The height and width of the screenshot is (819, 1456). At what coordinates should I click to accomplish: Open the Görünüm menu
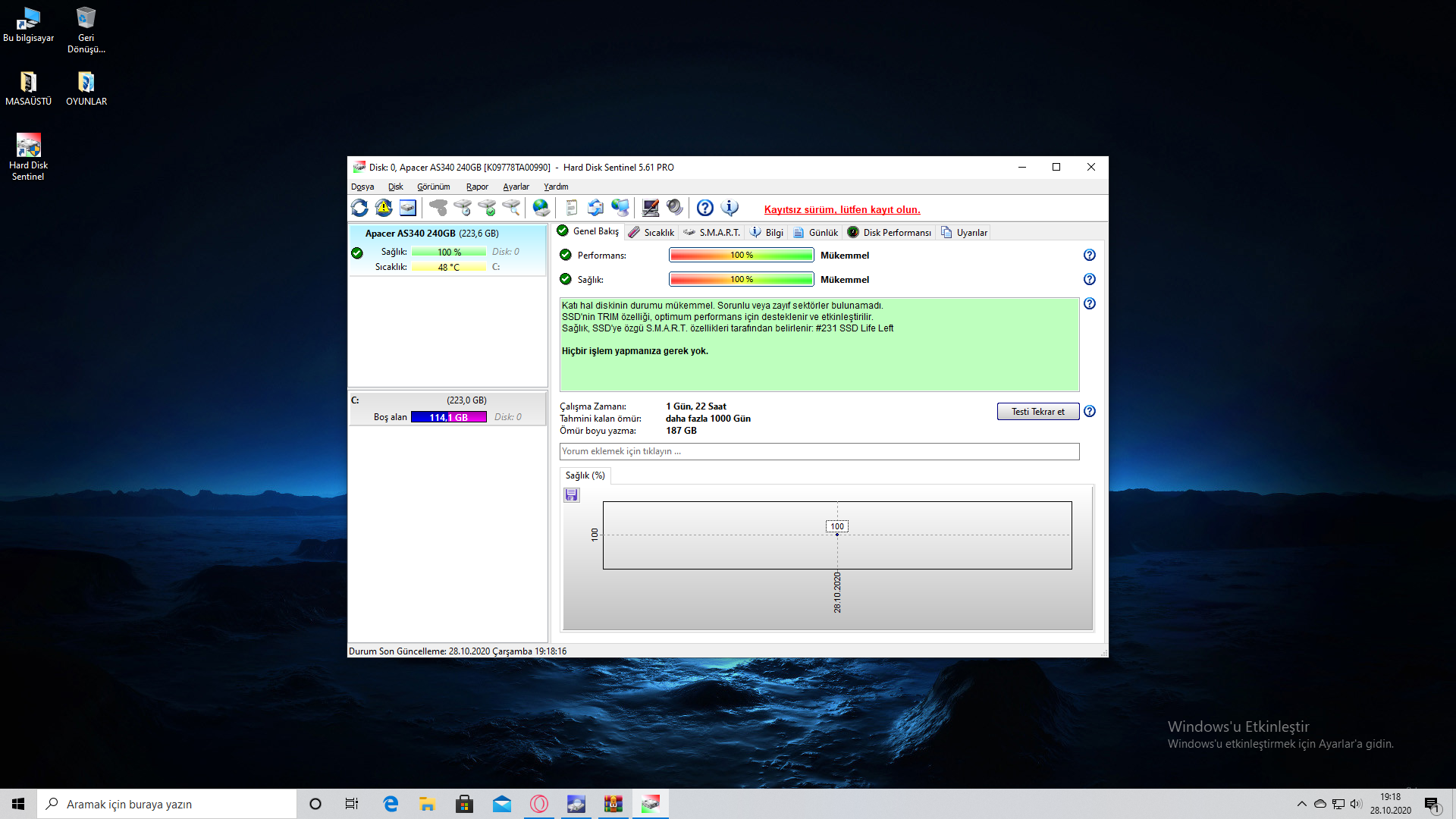point(434,187)
